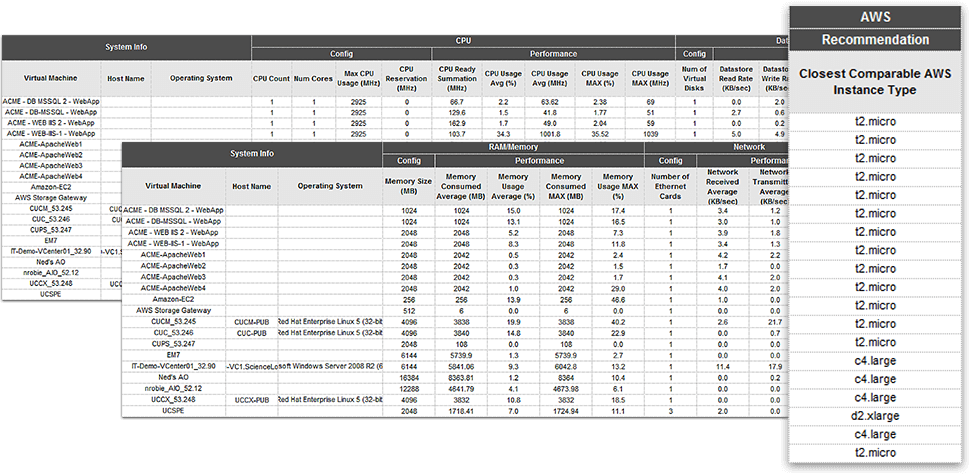Click the Memory Size (MB) column header
The image size is (971, 475).
click(x=409, y=186)
